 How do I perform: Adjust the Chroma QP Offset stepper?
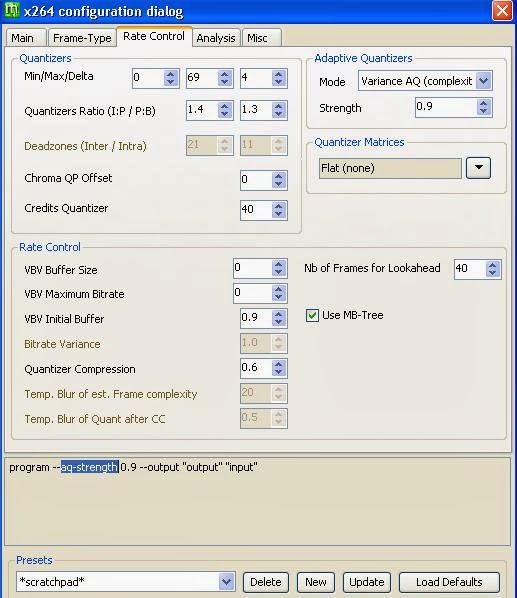(x=279, y=180)
